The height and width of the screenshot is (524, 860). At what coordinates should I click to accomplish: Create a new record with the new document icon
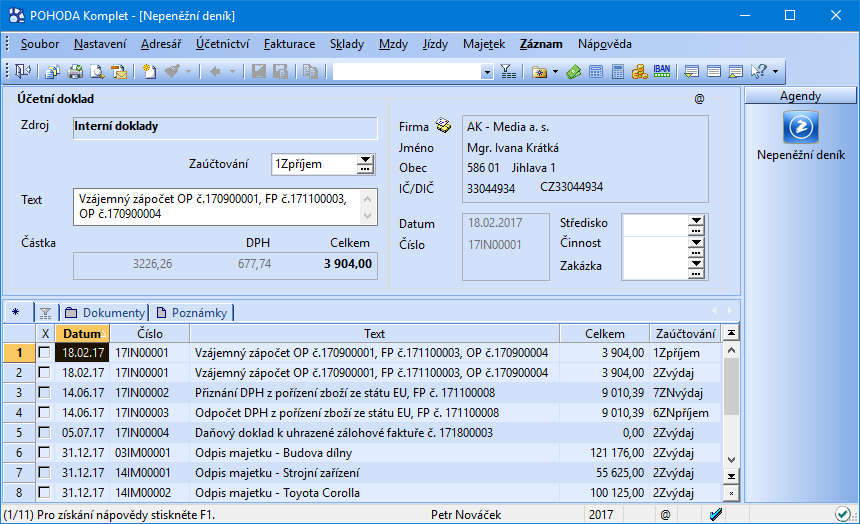[149, 71]
